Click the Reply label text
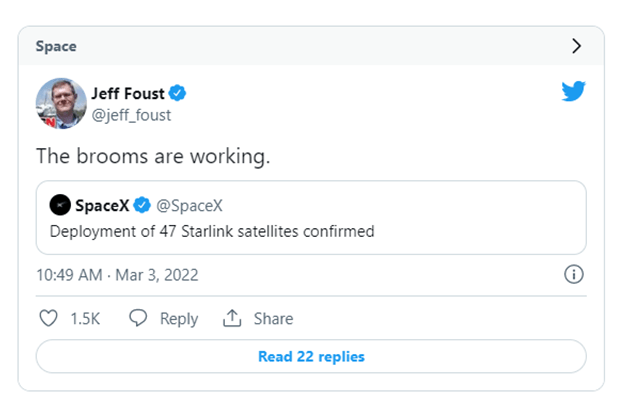The height and width of the screenshot is (414, 623). (179, 318)
